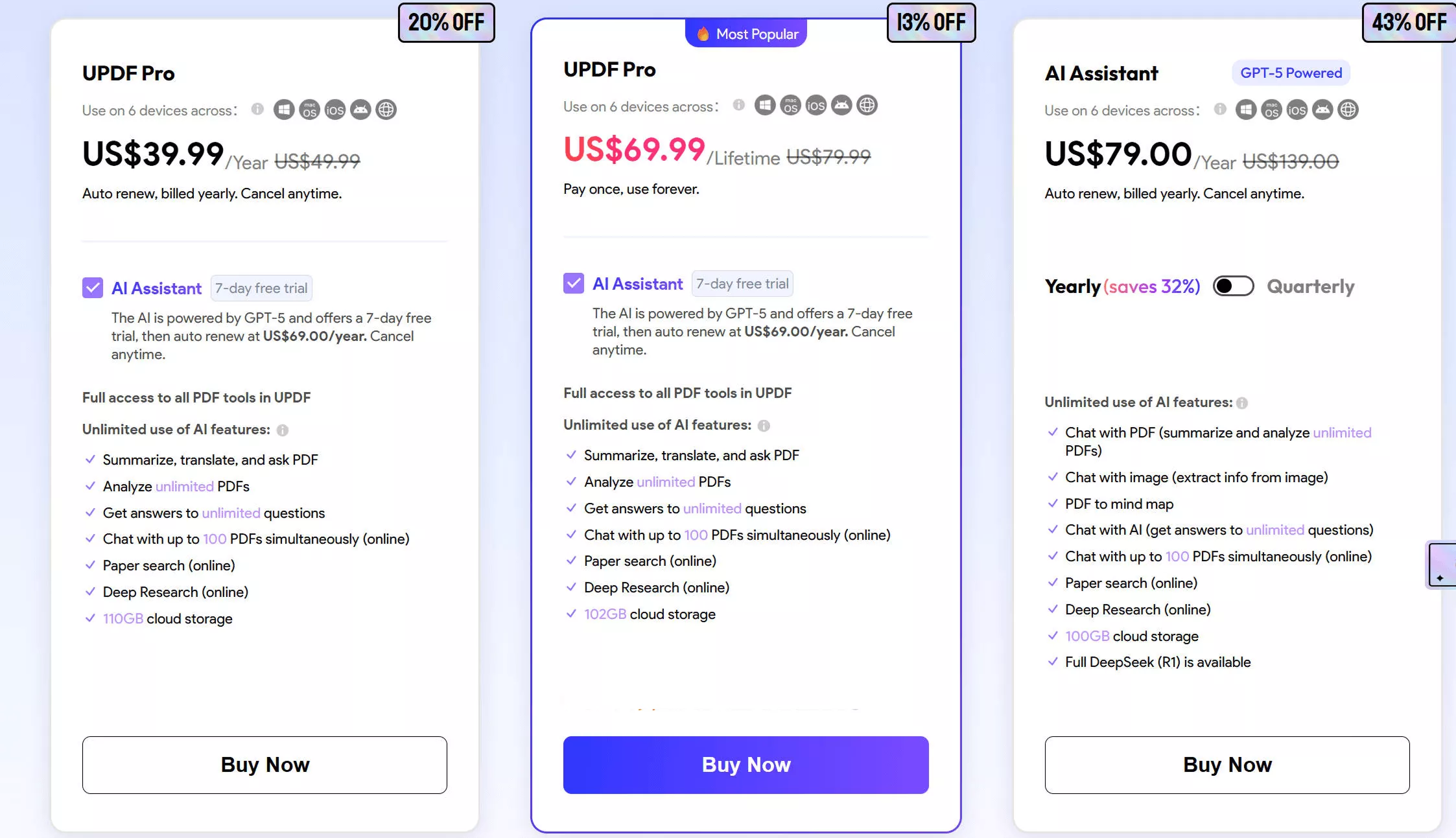Click the info icon next to 'Use on 6 devices'

(x=257, y=110)
